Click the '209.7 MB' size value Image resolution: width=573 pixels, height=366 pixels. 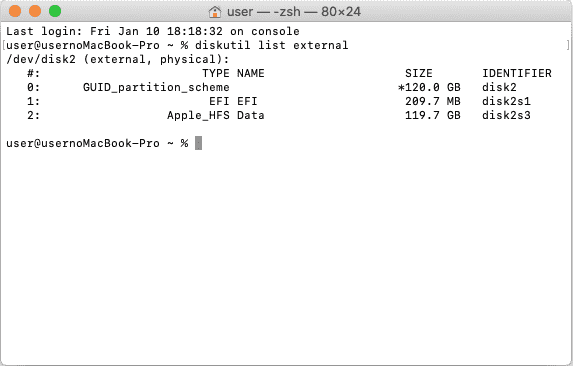tap(433, 101)
